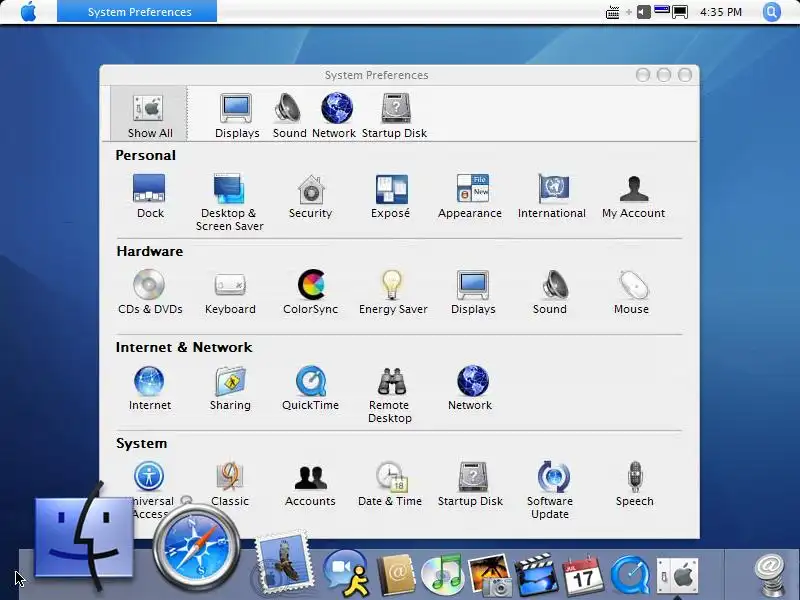Image resolution: width=800 pixels, height=600 pixels.
Task: Open the System Preferences application menu
Action: (x=137, y=11)
